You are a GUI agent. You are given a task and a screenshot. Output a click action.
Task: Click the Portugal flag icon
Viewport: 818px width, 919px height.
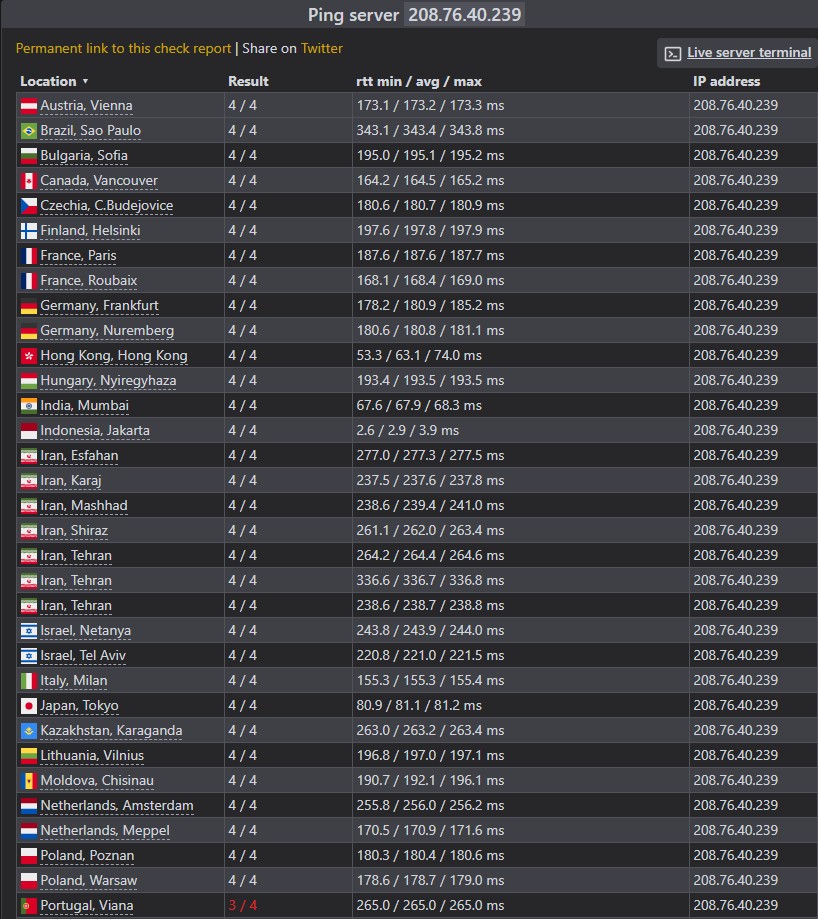click(x=29, y=906)
